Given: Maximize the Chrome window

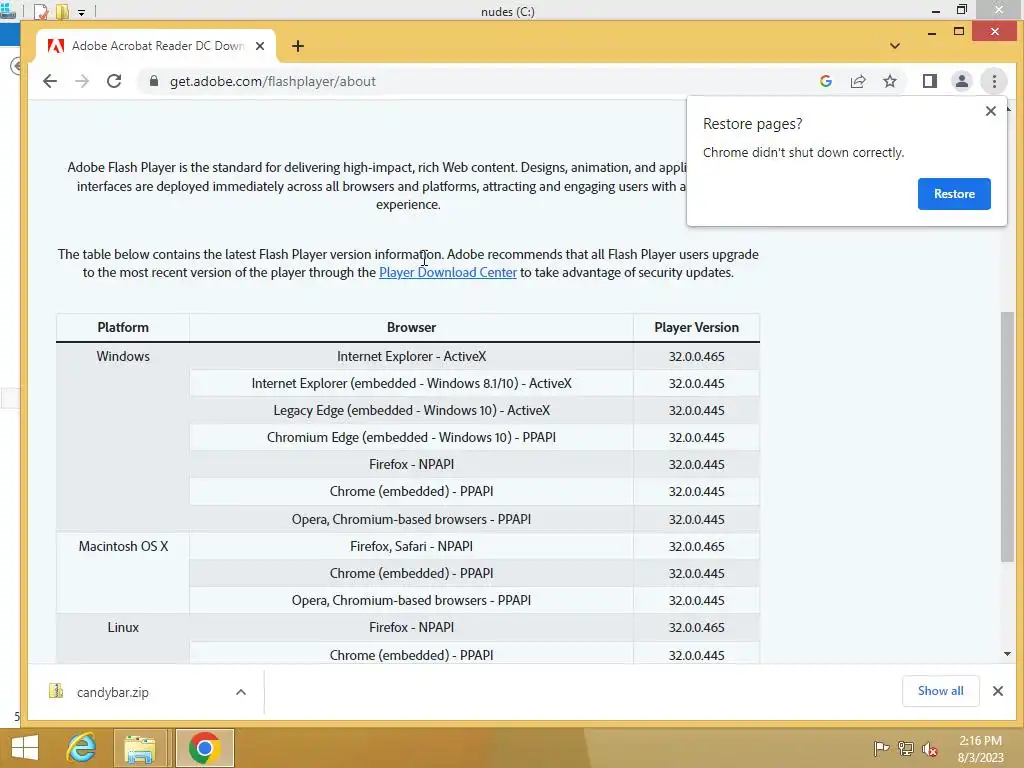Looking at the screenshot, I should coord(959,31).
